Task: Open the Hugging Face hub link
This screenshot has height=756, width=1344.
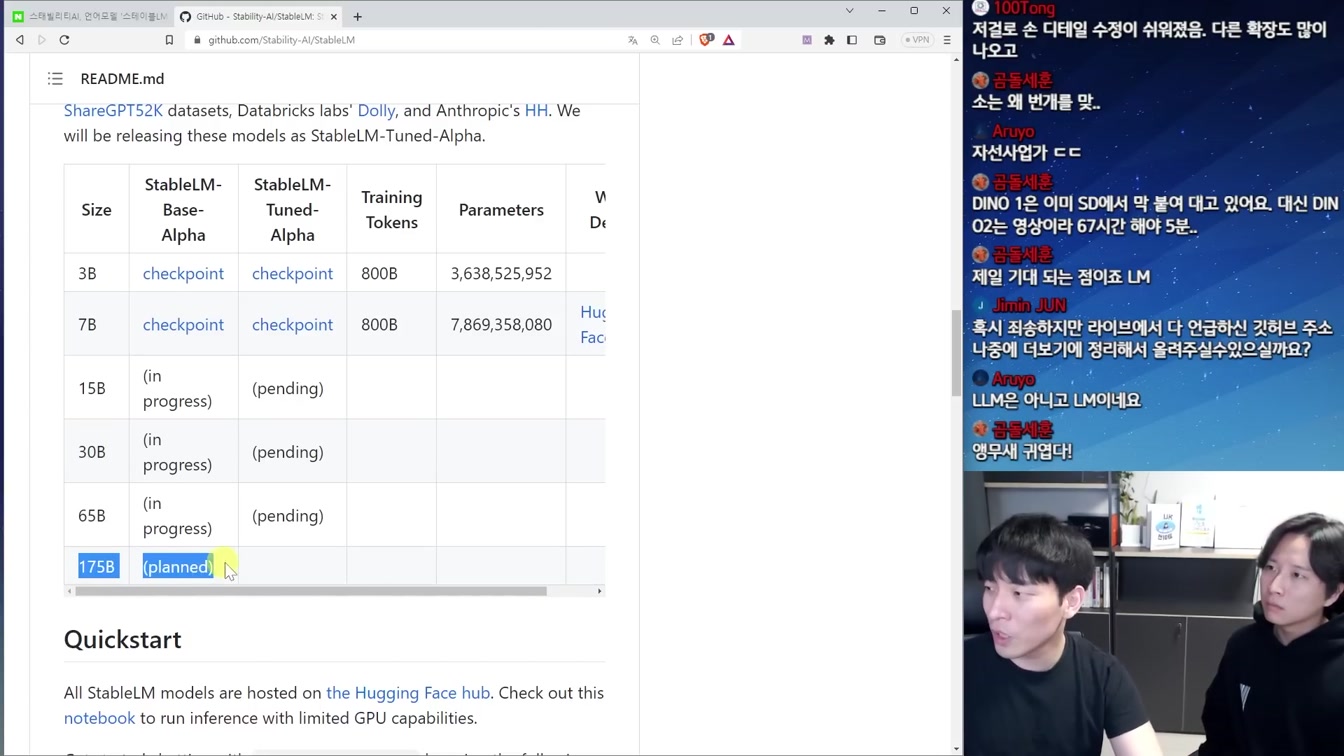Action: pos(408,693)
